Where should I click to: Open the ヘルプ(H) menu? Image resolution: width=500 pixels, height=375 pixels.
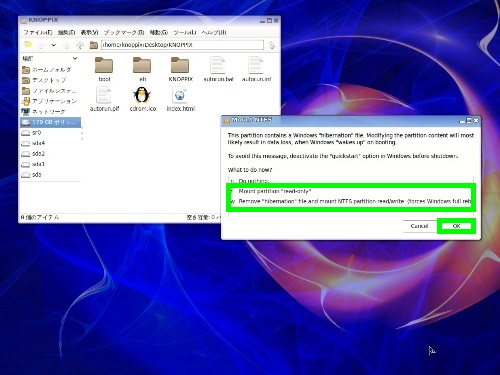point(214,32)
